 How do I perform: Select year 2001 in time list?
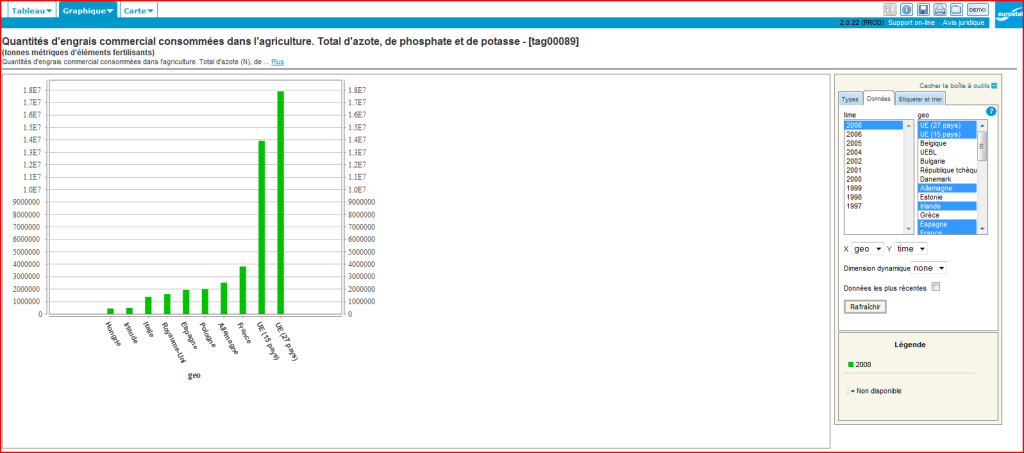874,170
